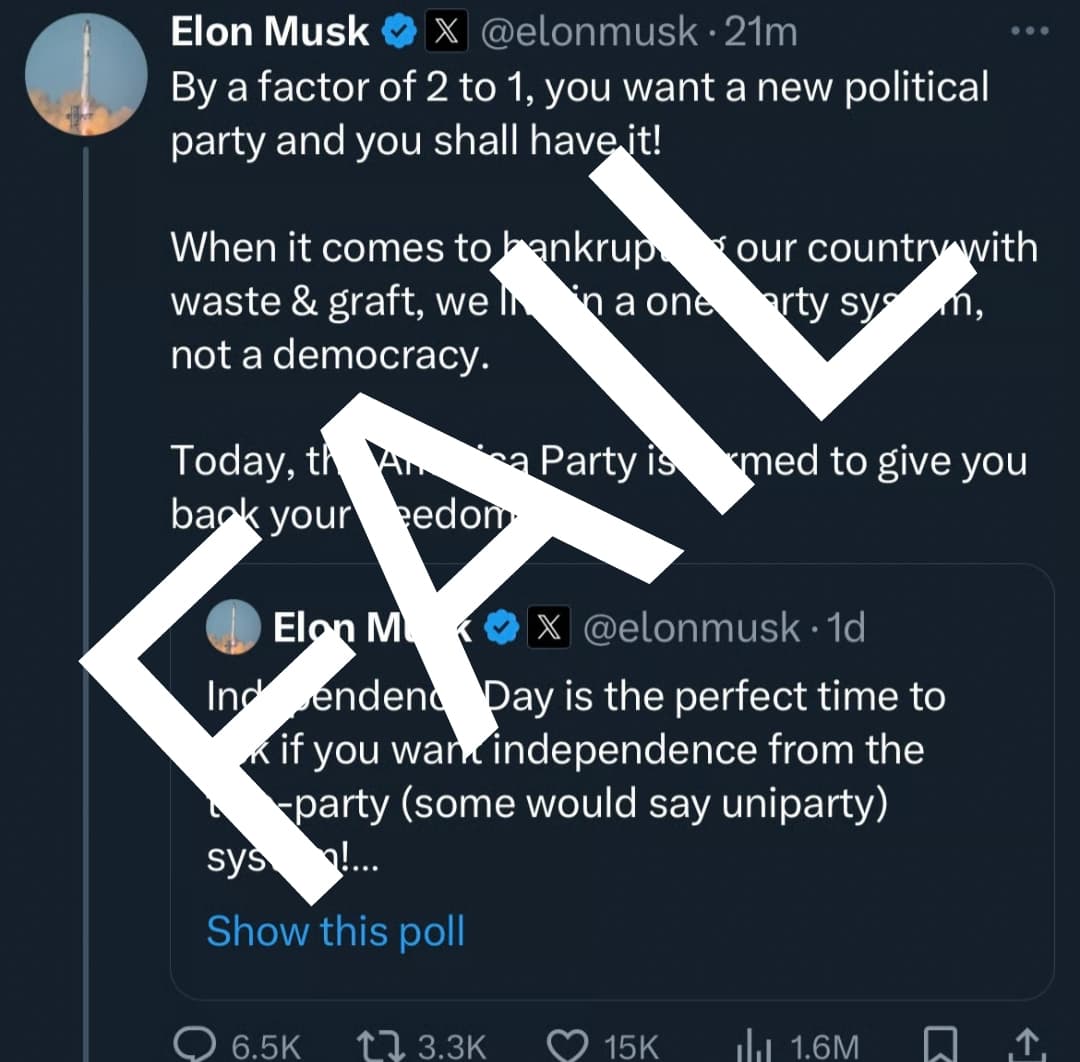Click the quoted tweet's X affiliation badge
The image size is (1080, 1062).
click(548, 628)
